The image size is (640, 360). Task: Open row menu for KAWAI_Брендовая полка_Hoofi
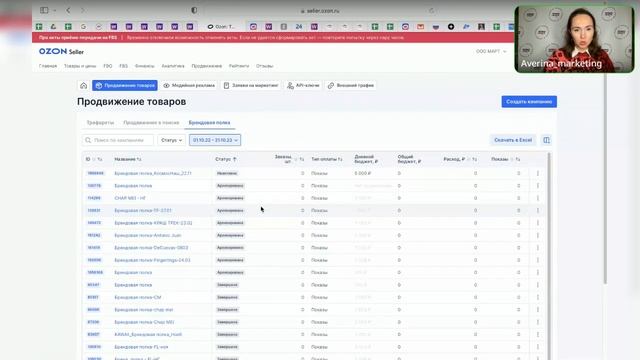[538, 334]
